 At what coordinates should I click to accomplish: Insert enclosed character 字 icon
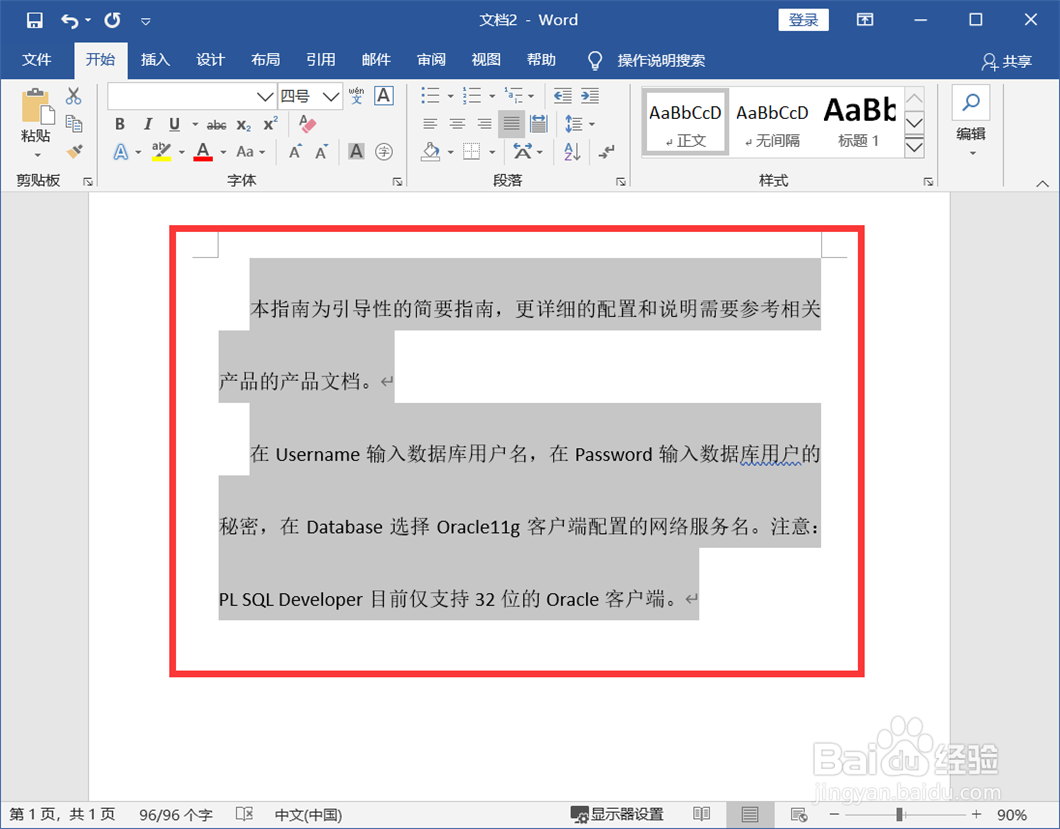384,151
